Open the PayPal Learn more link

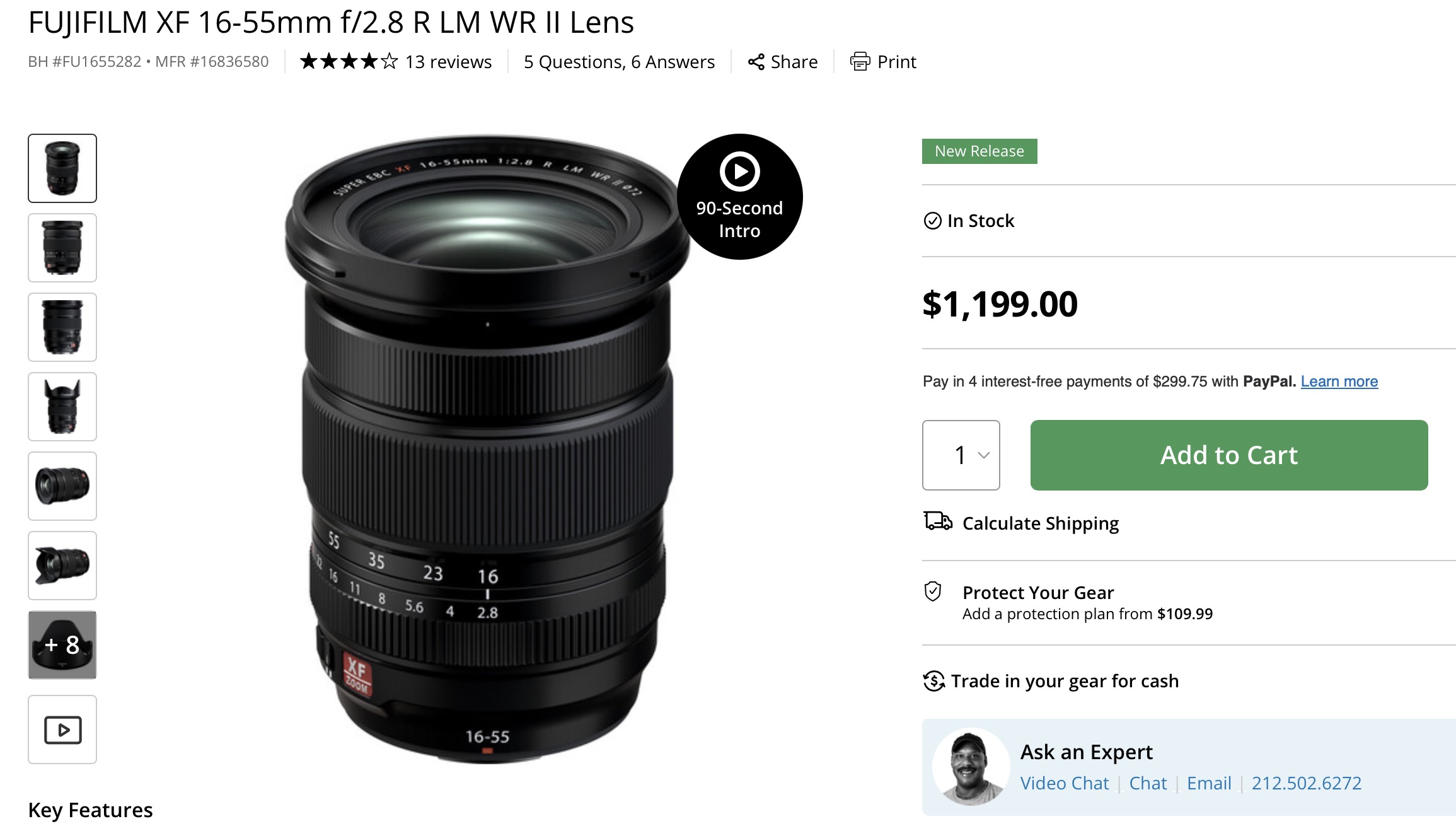[x=1339, y=381]
